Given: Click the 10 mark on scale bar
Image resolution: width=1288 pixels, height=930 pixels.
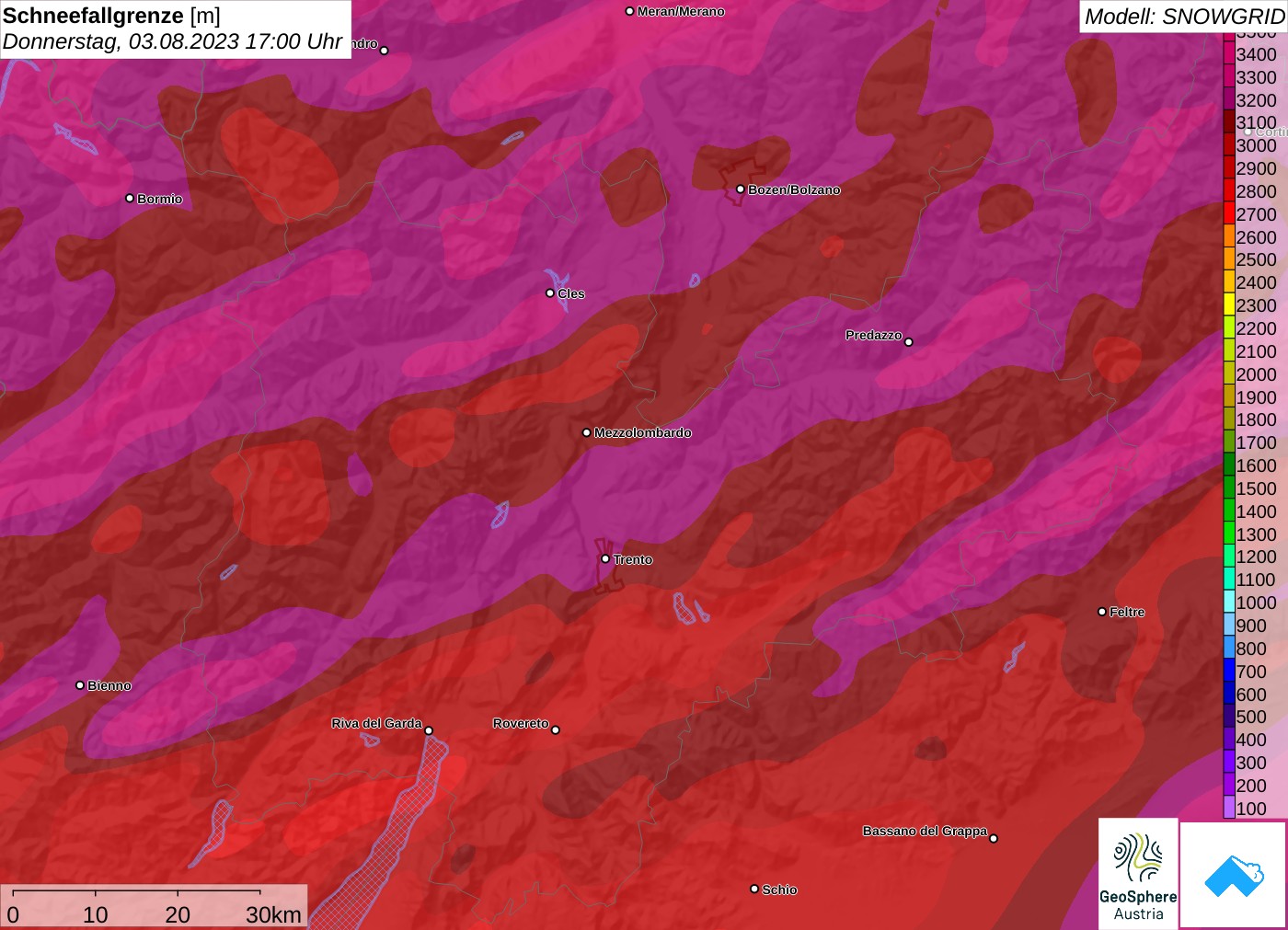Looking at the screenshot, I should coord(96,914).
